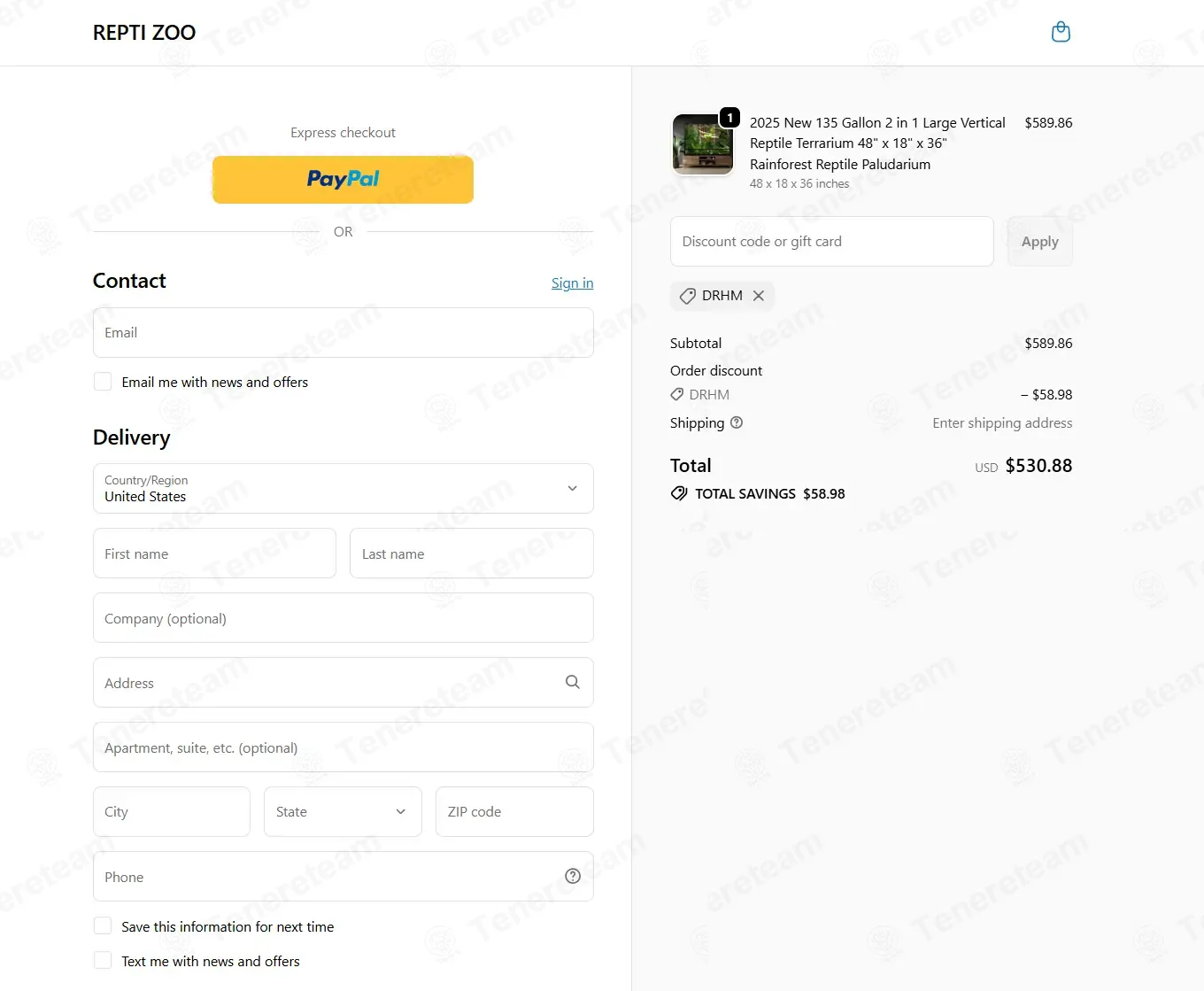The height and width of the screenshot is (991, 1204).
Task: Click the City input field
Action: (x=172, y=811)
